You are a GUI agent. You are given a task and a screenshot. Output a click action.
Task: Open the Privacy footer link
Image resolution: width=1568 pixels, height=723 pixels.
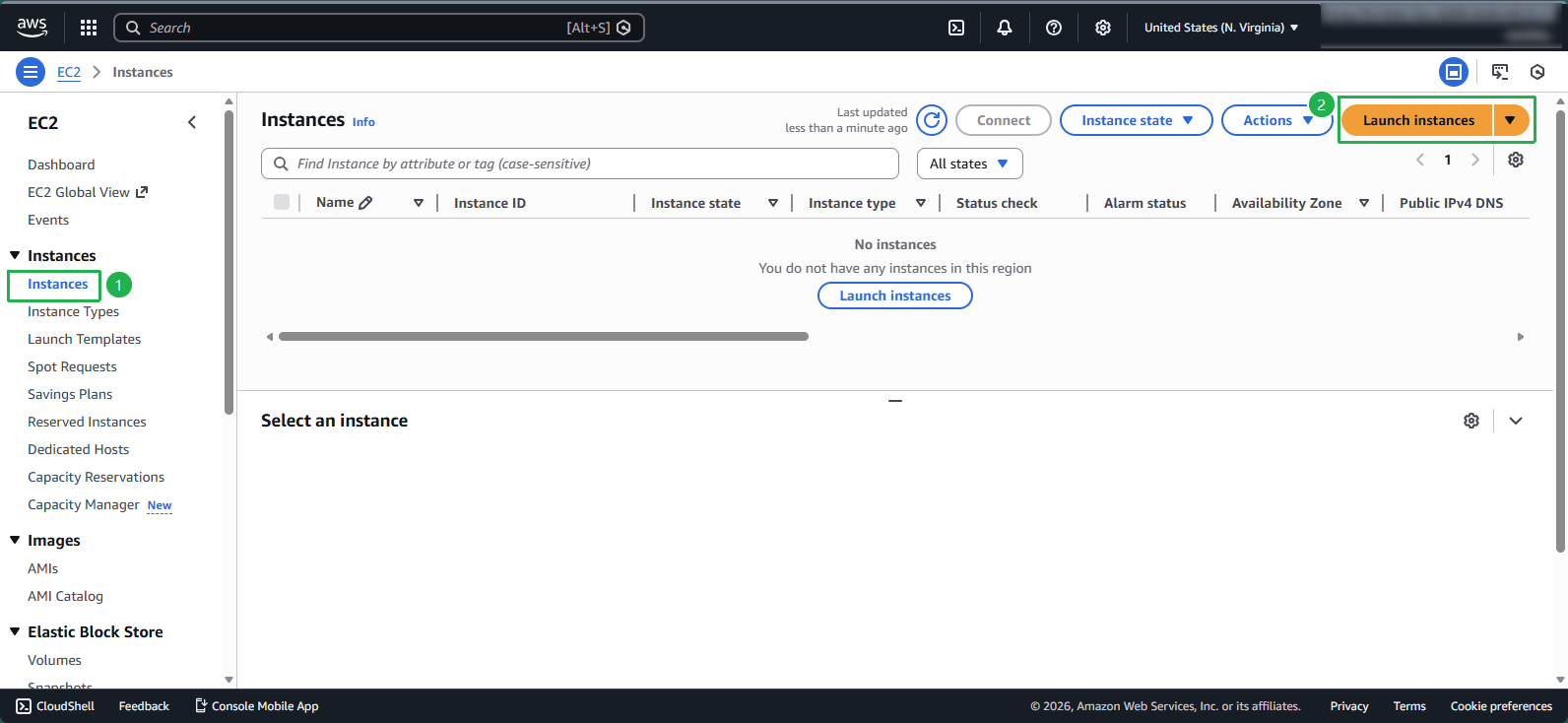click(1349, 706)
